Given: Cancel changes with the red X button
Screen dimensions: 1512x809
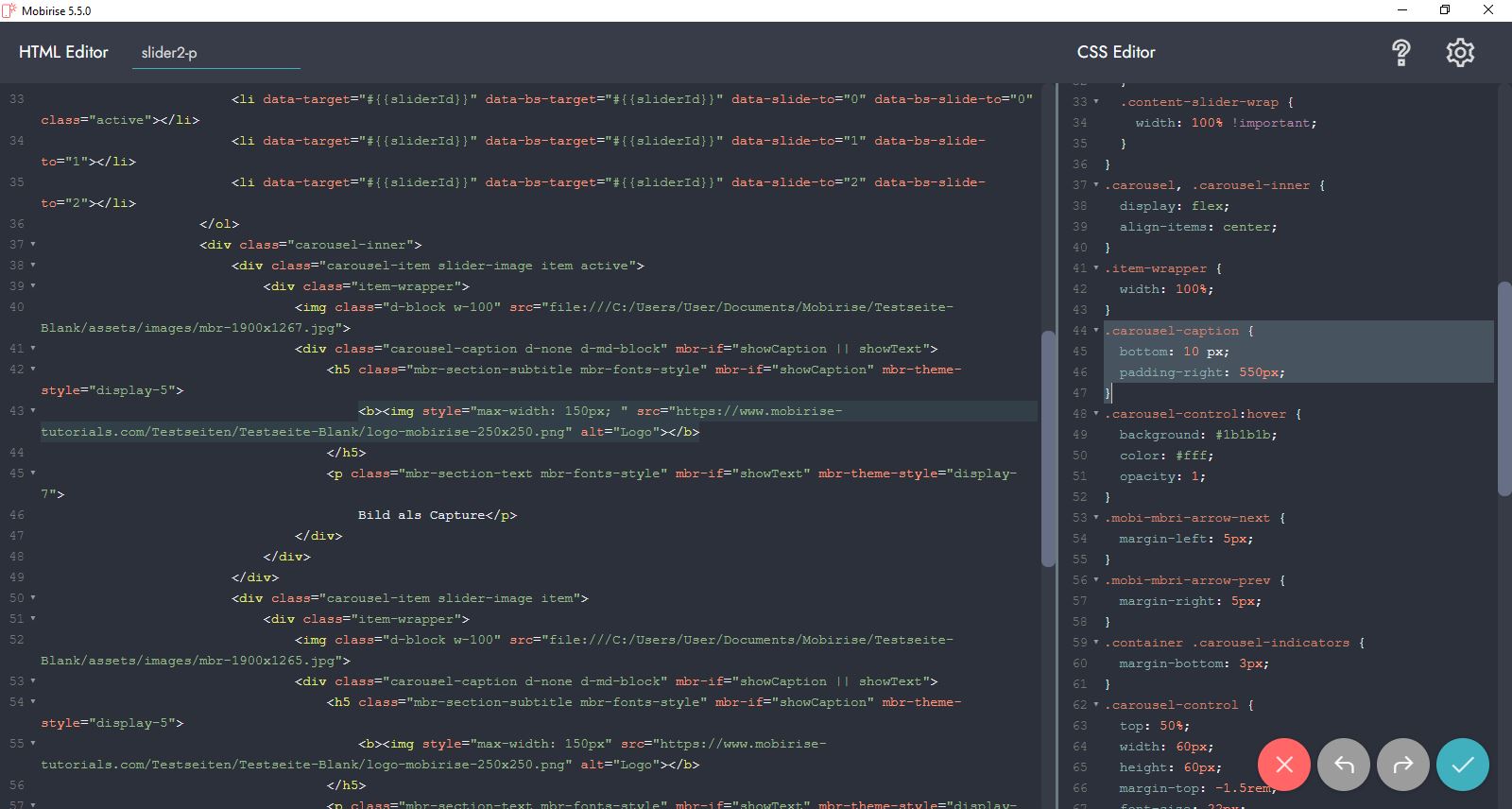Looking at the screenshot, I should (x=1283, y=765).
